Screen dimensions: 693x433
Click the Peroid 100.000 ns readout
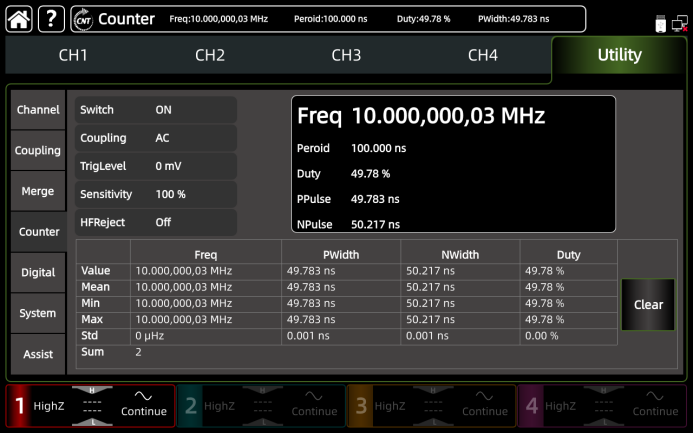coord(351,148)
